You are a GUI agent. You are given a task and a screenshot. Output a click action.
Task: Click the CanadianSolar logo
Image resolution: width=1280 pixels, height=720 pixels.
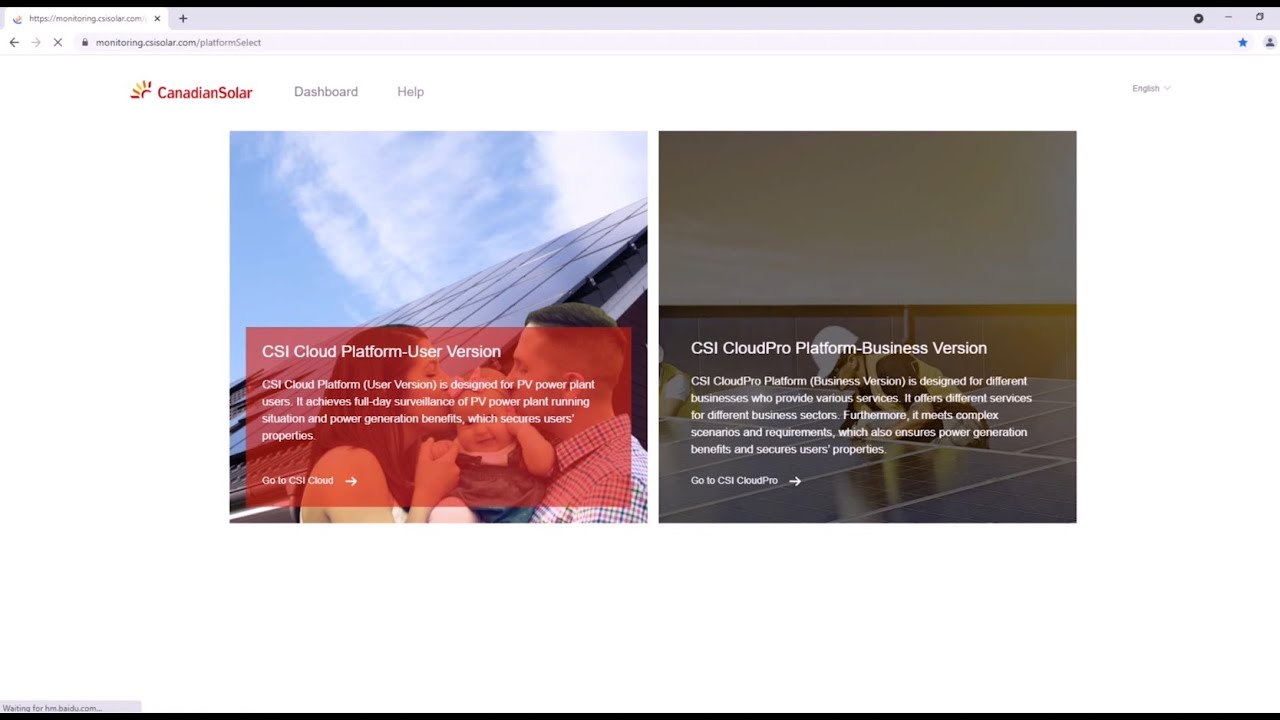point(191,91)
